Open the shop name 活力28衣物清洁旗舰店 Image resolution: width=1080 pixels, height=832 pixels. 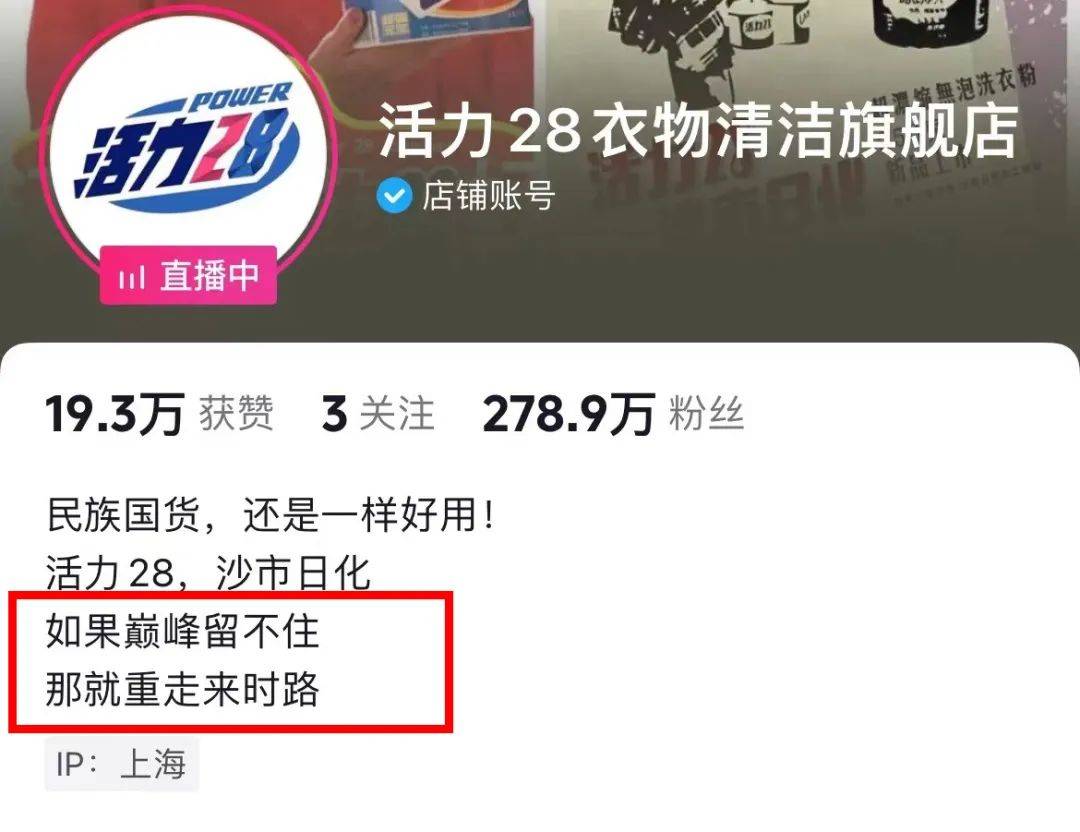coord(698,130)
